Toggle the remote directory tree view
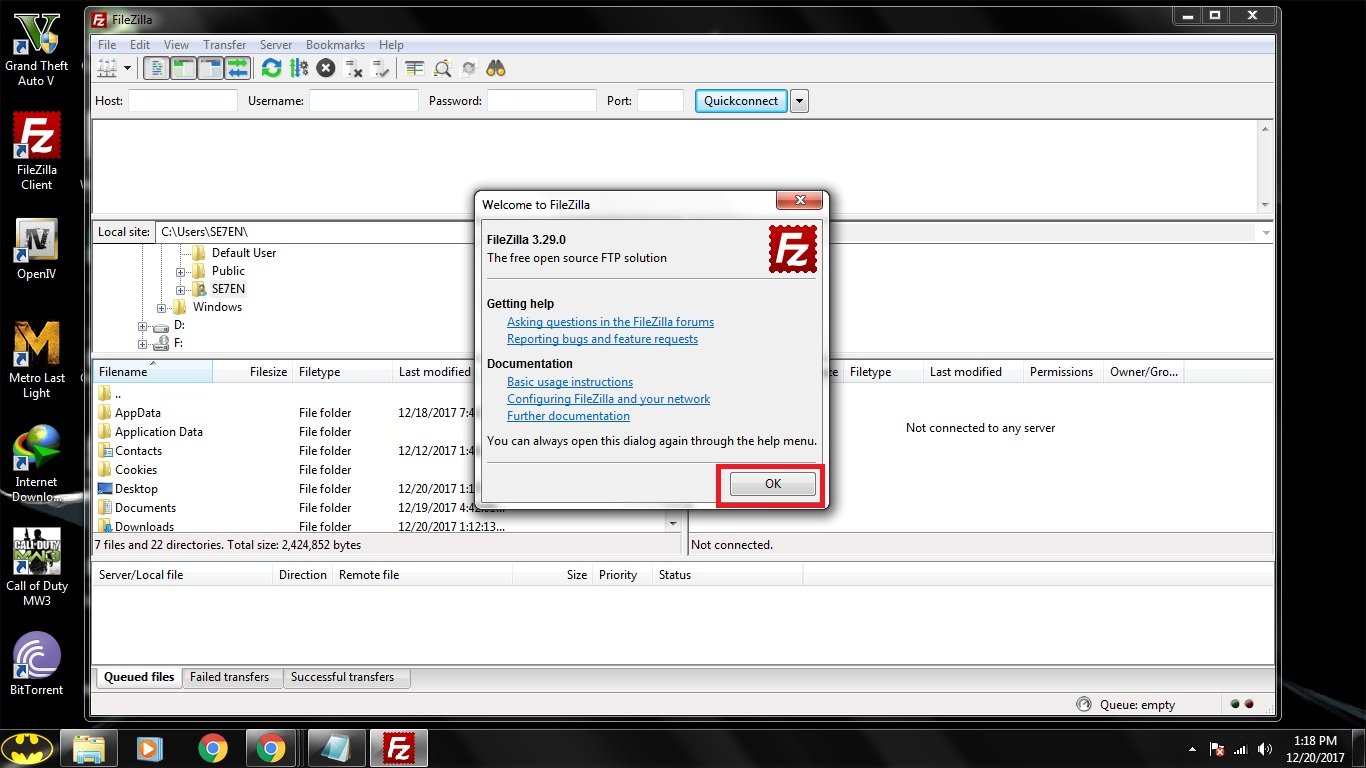1366x768 pixels. tap(210, 68)
